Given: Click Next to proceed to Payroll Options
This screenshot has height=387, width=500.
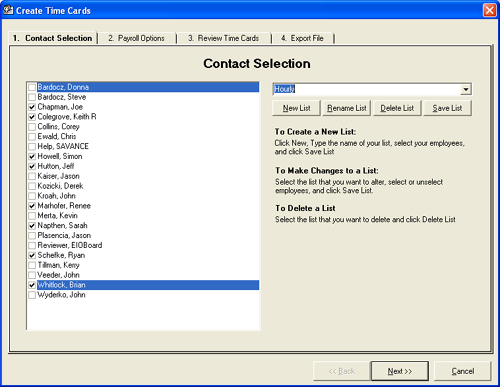Looking at the screenshot, I should (x=400, y=371).
